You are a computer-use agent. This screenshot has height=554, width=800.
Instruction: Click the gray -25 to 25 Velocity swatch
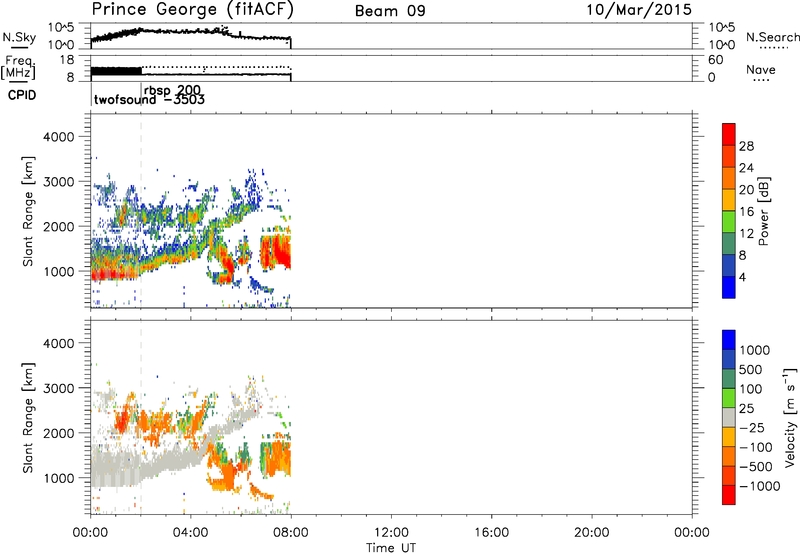[729, 417]
